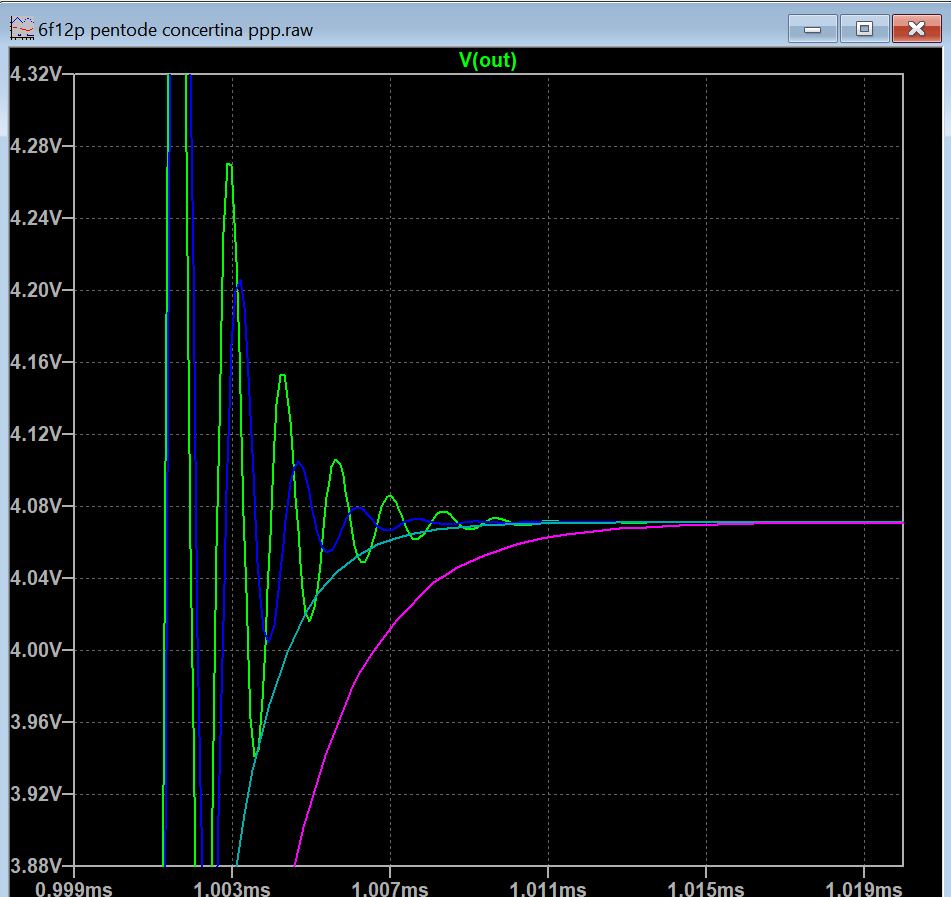Click the 4.00V axis label
The image size is (951, 897).
(x=36, y=650)
